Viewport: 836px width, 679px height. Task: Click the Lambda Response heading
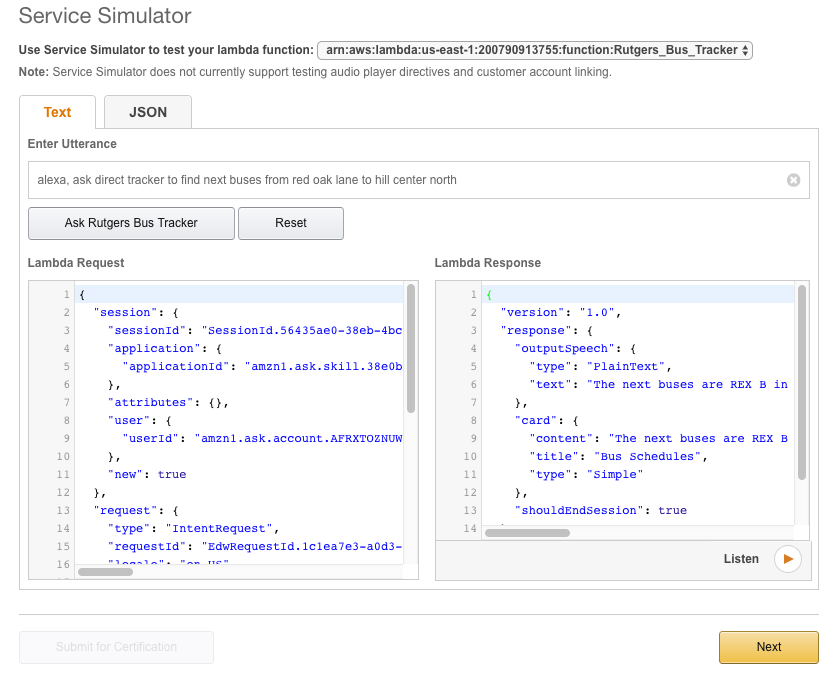(488, 263)
